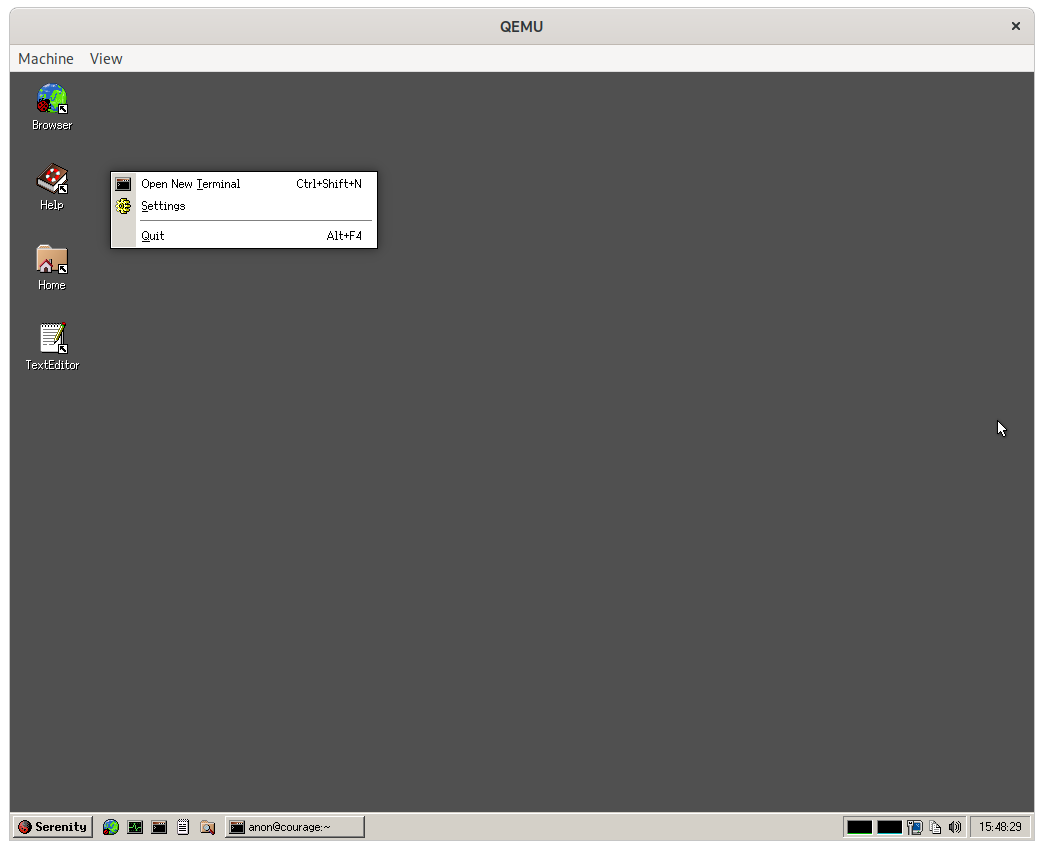Select Open New Terminal from the context menu
Viewport: 1044px width, 850px height.
pyautogui.click(x=190, y=184)
